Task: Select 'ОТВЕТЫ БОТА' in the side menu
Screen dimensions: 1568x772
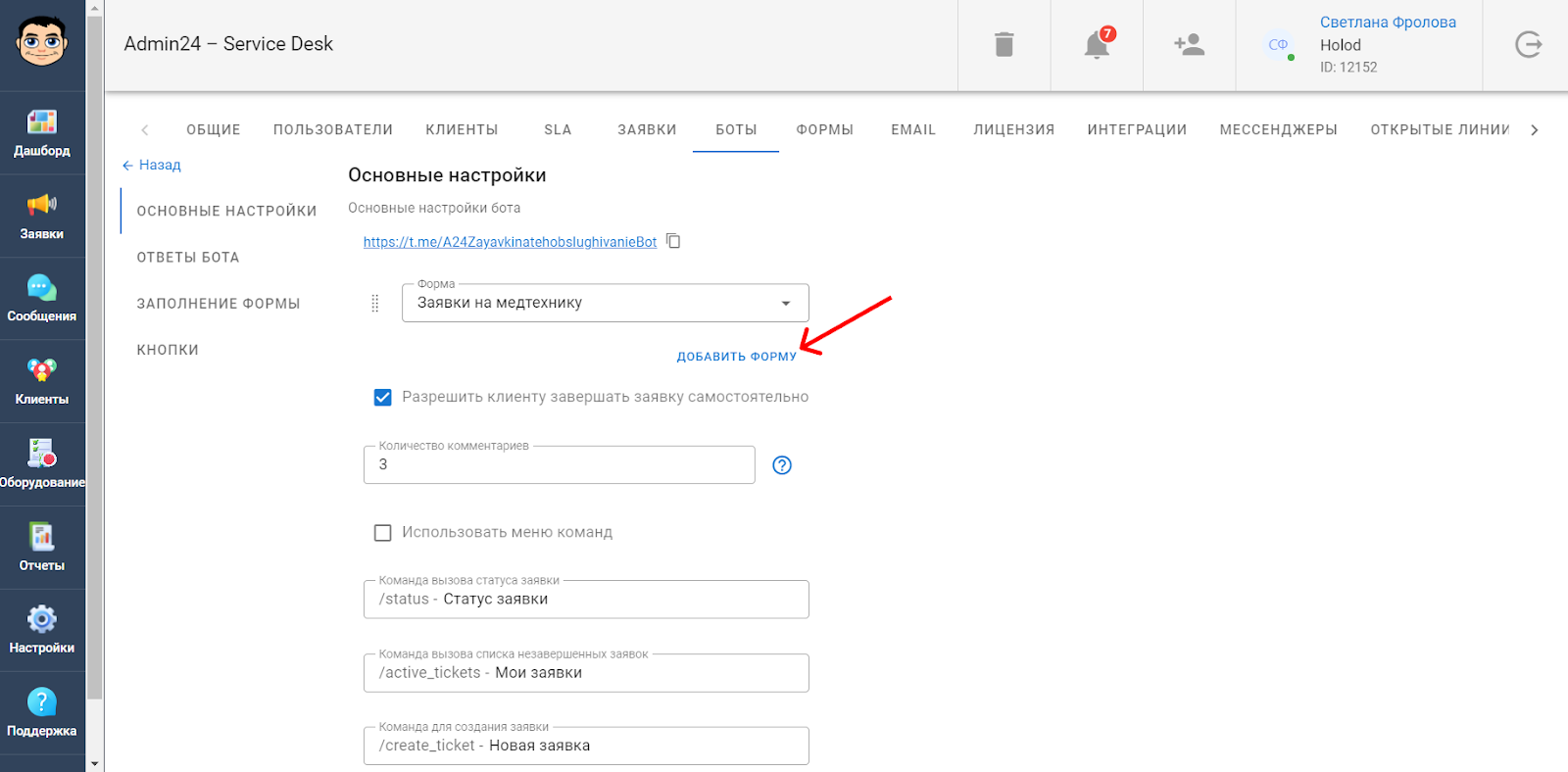Action: (188, 258)
